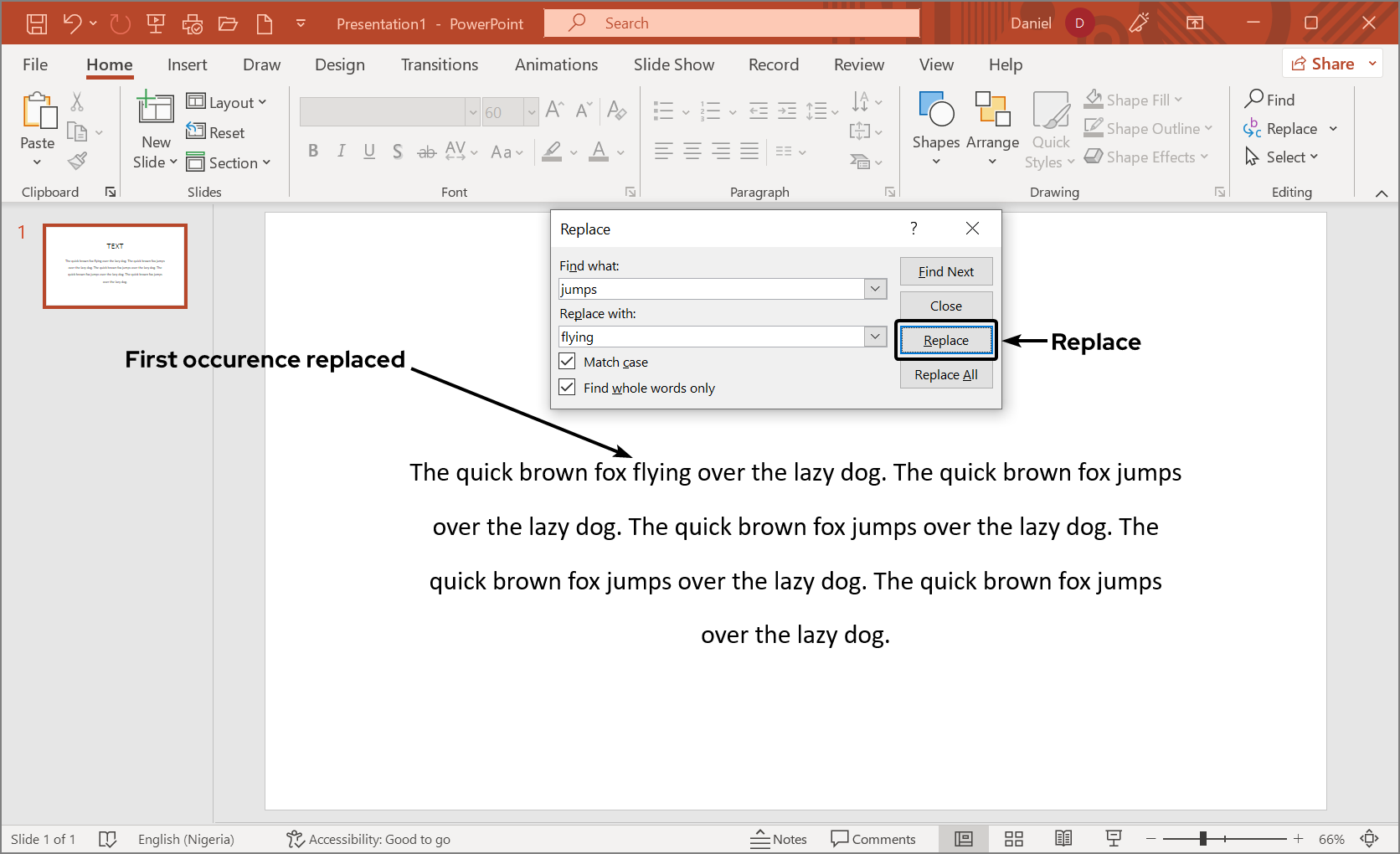Screen dimensions: 1400x854
Task: Click the Fit slide to window icon
Action: coord(1369,839)
